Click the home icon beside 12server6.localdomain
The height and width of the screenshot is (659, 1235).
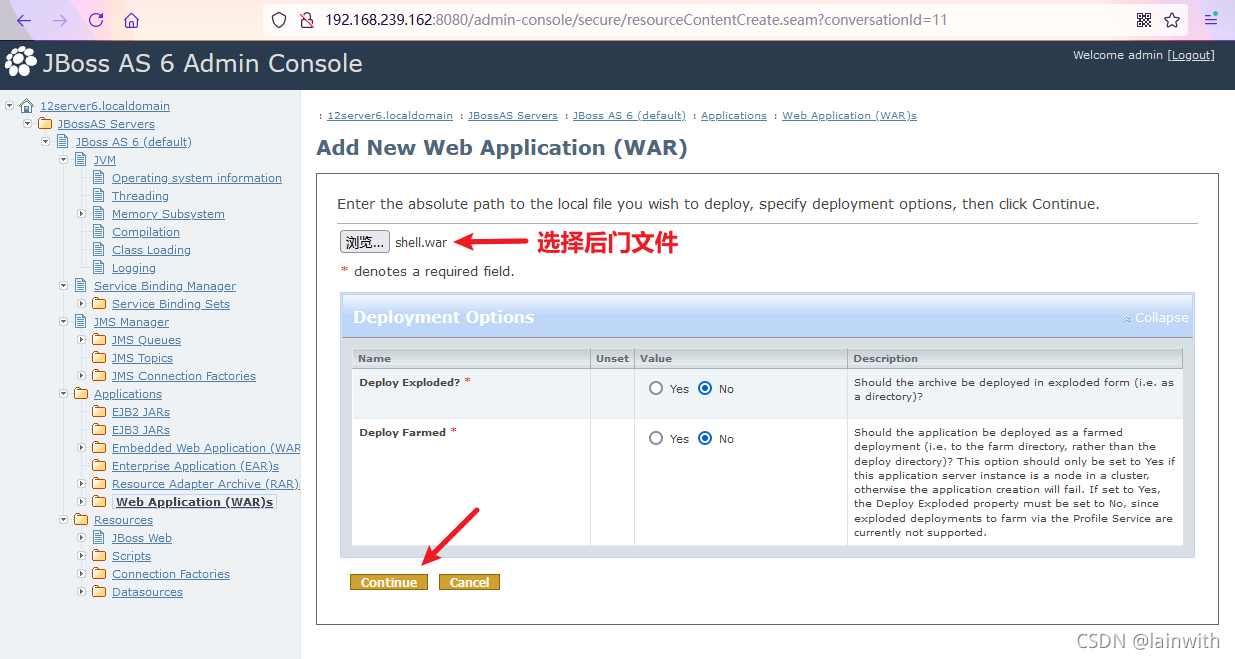point(27,105)
